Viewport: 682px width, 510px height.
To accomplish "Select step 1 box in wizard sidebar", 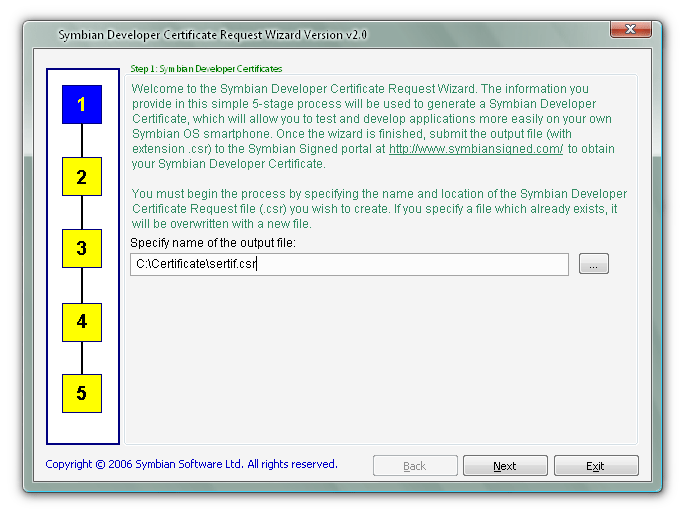I will click(82, 104).
